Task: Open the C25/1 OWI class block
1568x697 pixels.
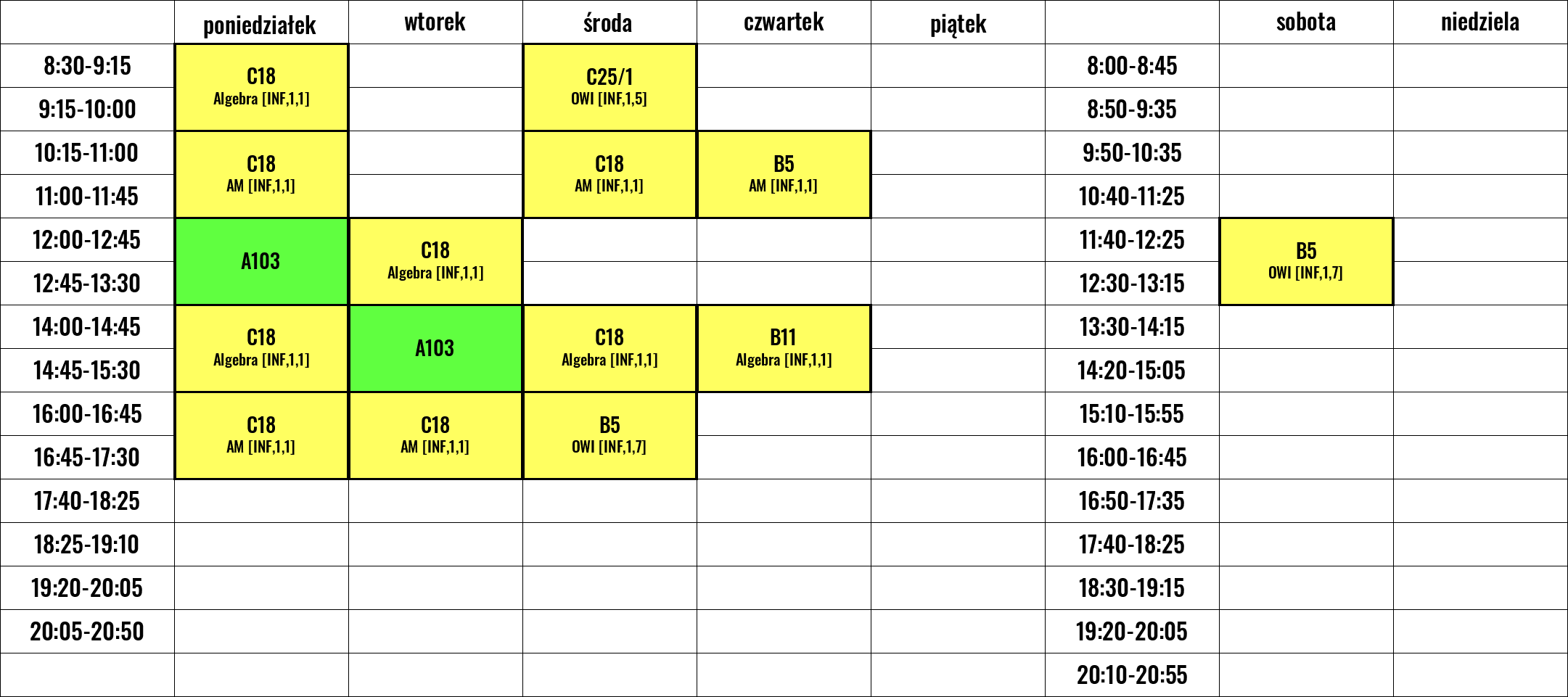Action: coord(609,87)
